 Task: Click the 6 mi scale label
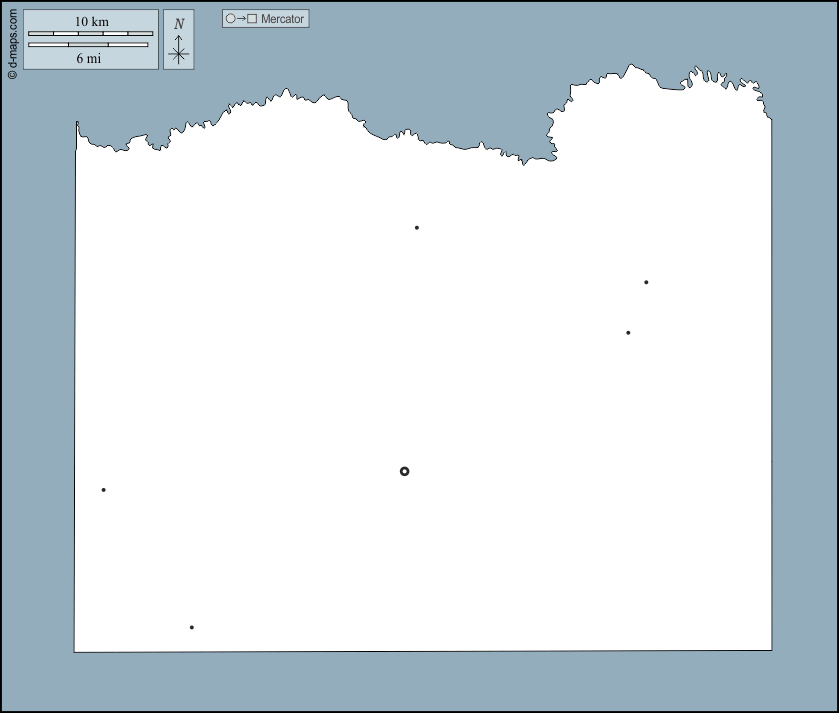coord(89,58)
